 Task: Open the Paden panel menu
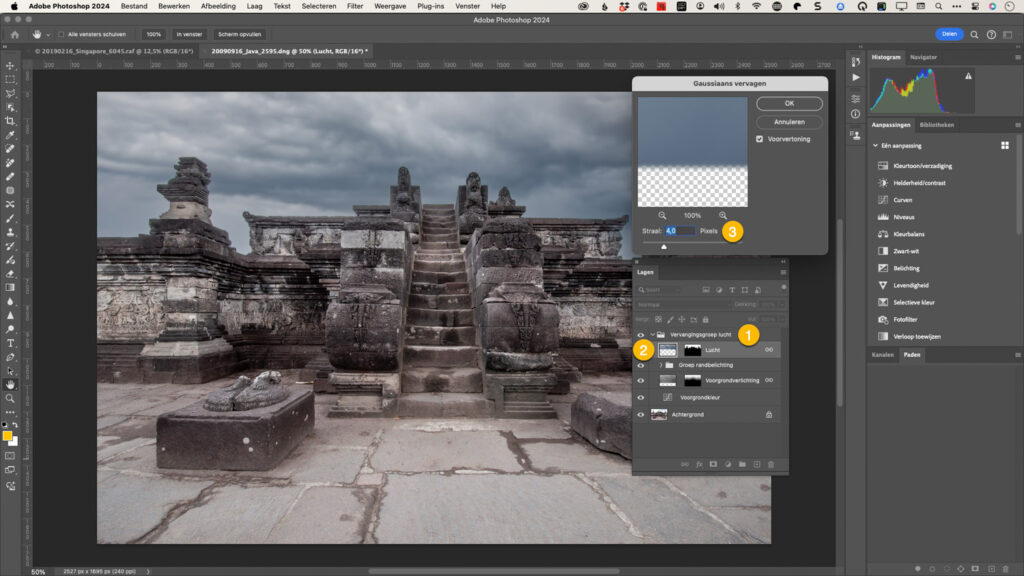click(1017, 355)
